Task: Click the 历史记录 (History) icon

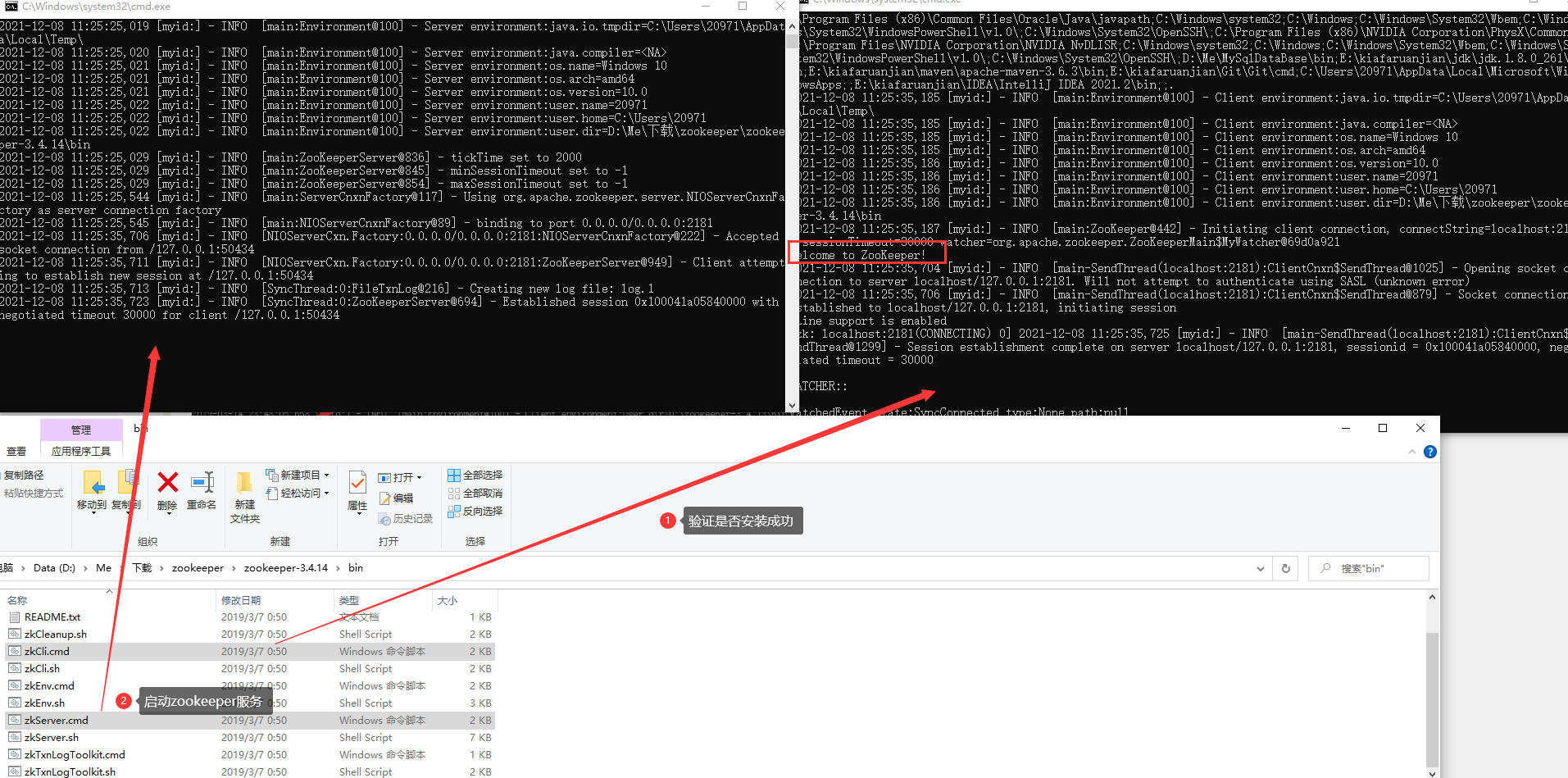Action: 405,518
